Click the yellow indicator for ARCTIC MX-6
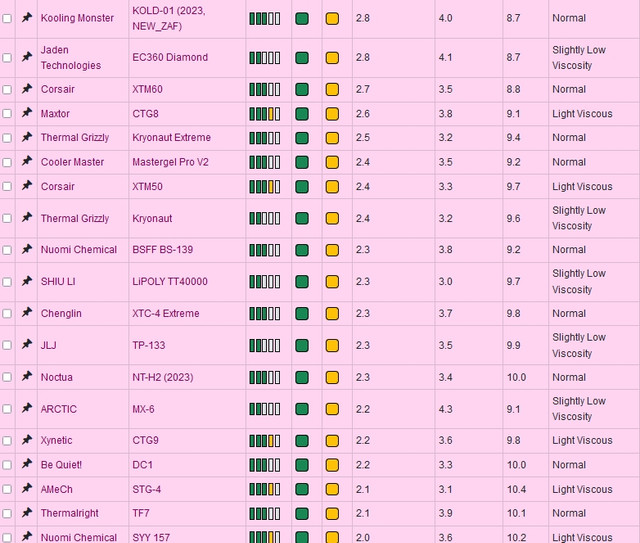Screen dimensions: 640x543 332,409
